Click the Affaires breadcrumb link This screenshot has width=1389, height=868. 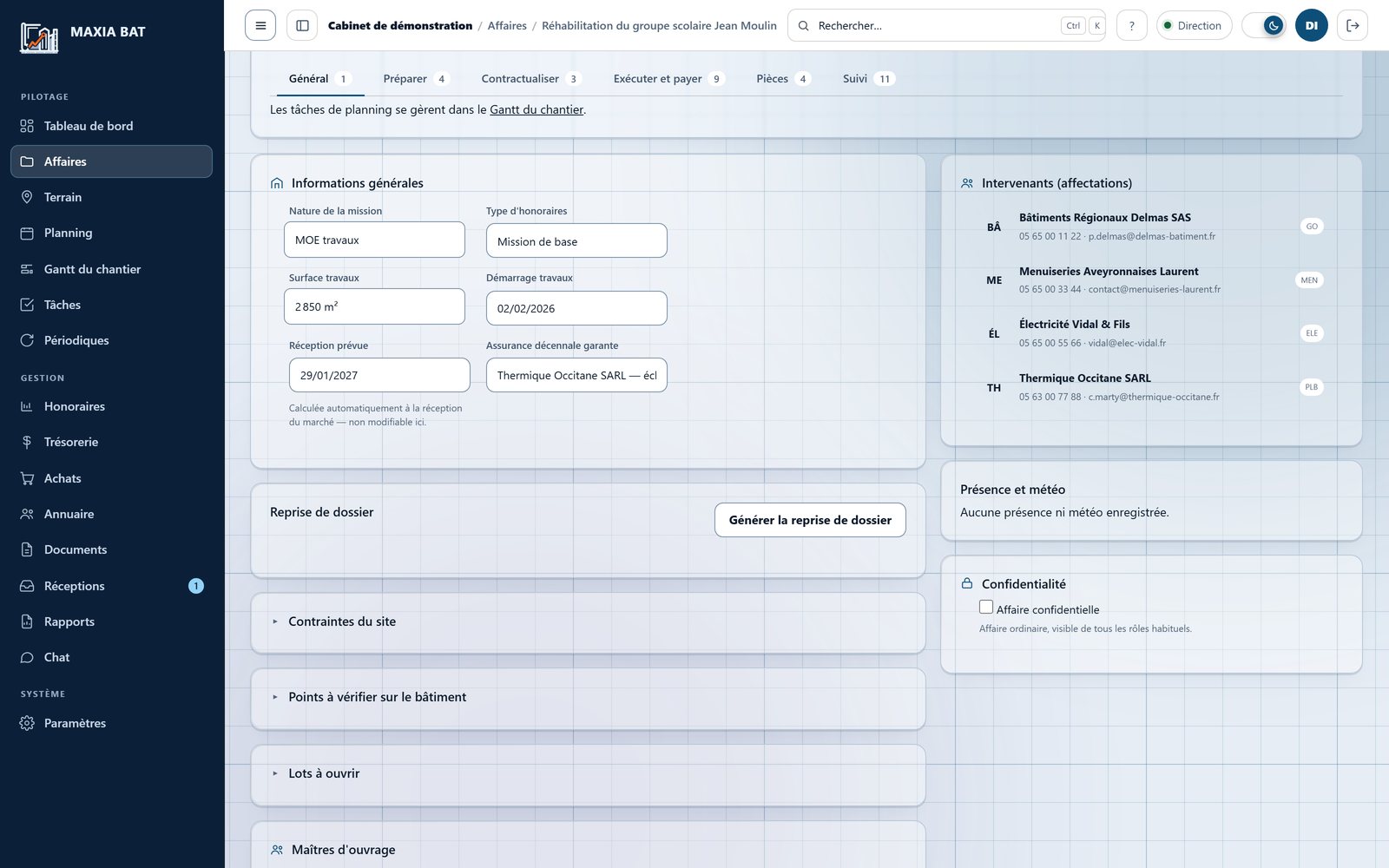[507, 26]
